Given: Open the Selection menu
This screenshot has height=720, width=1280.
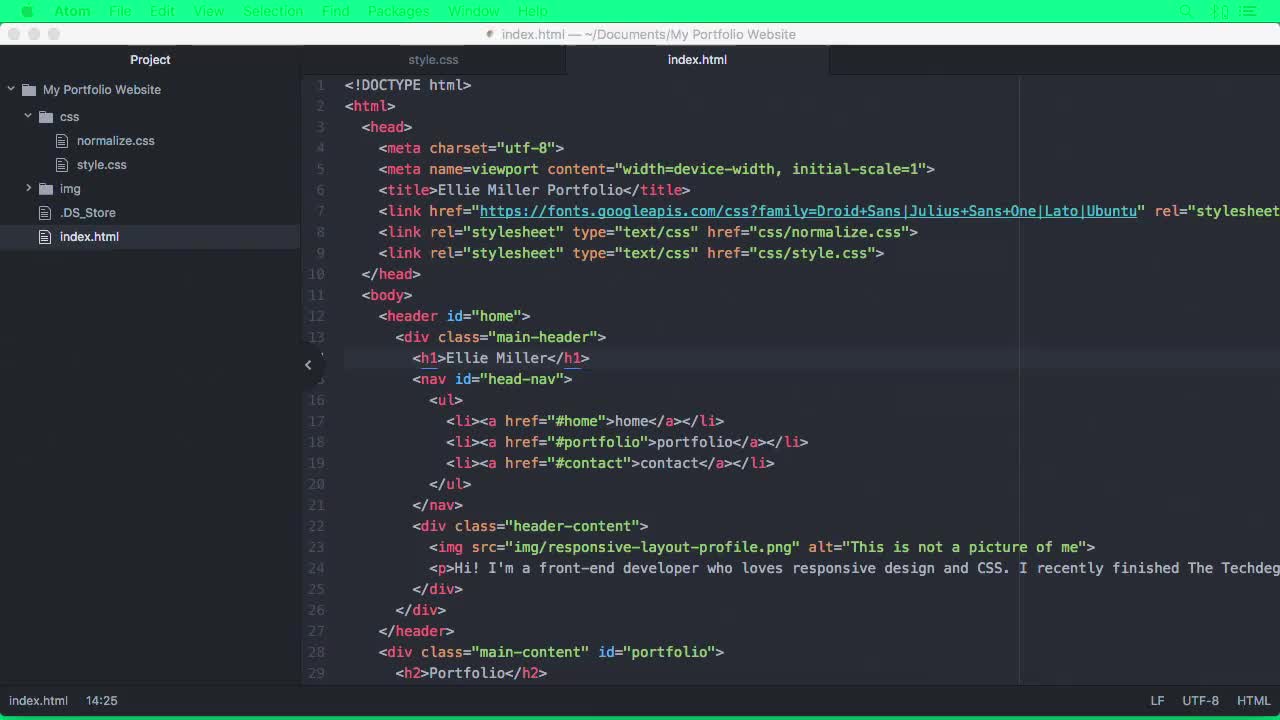Looking at the screenshot, I should click(272, 11).
